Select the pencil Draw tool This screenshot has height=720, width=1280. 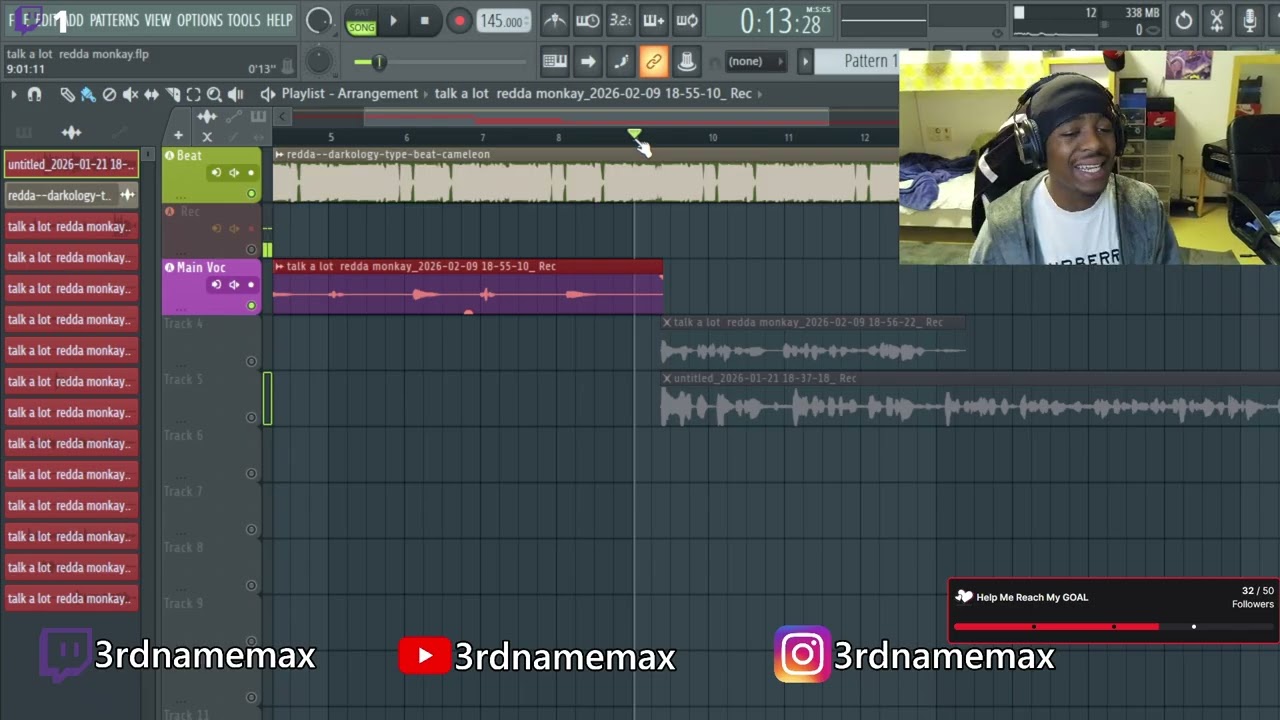click(67, 94)
